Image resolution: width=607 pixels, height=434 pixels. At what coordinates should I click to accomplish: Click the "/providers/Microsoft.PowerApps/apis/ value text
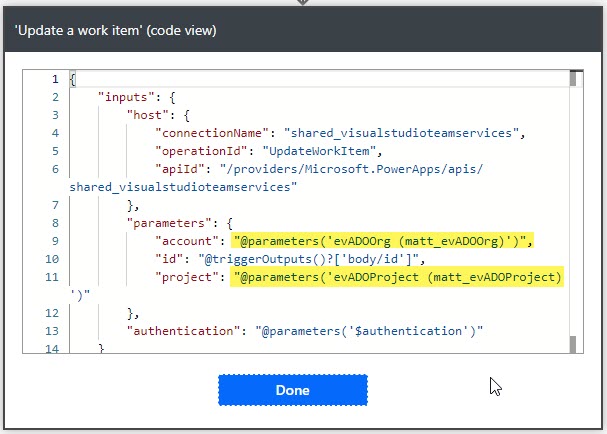[352, 169]
